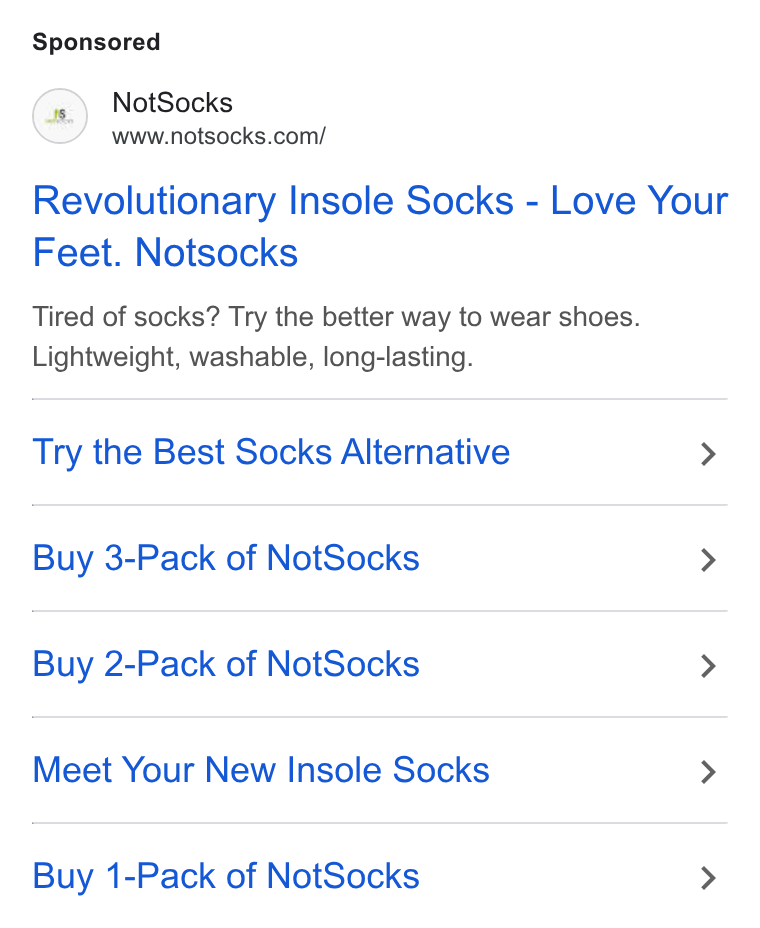
Task: Click the Love Your words in the headline
Action: pos(639,201)
